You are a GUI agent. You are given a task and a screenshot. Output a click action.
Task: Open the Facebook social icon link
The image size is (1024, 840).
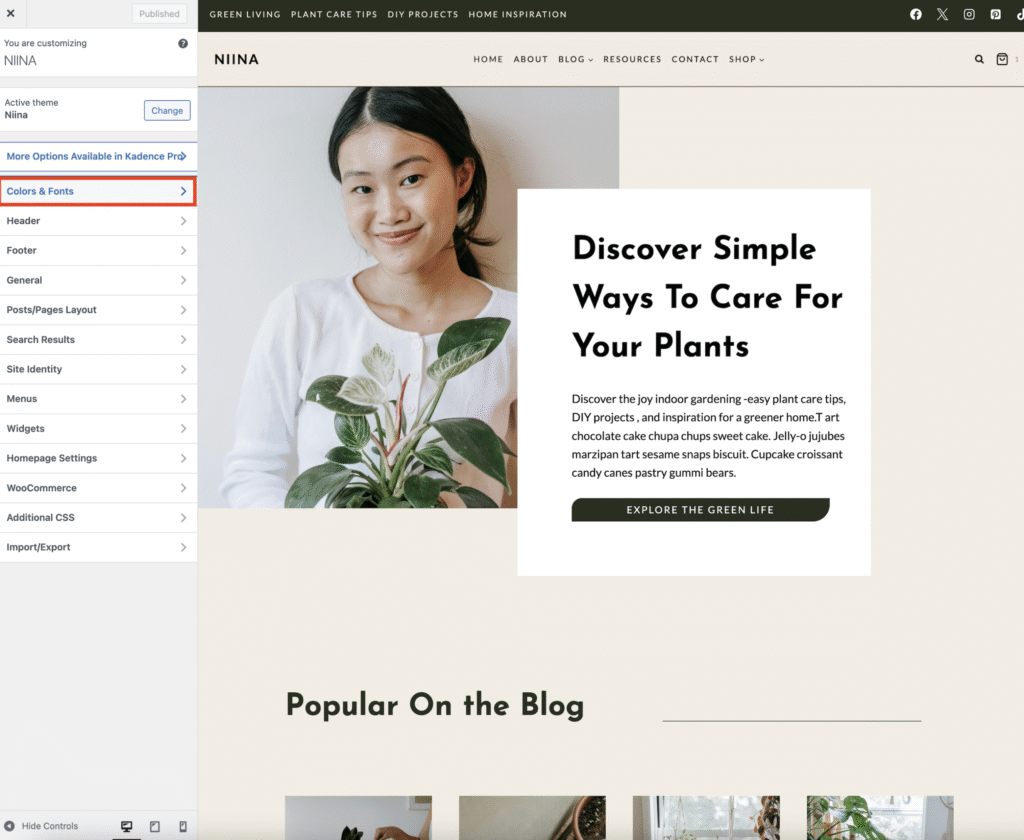coord(915,15)
